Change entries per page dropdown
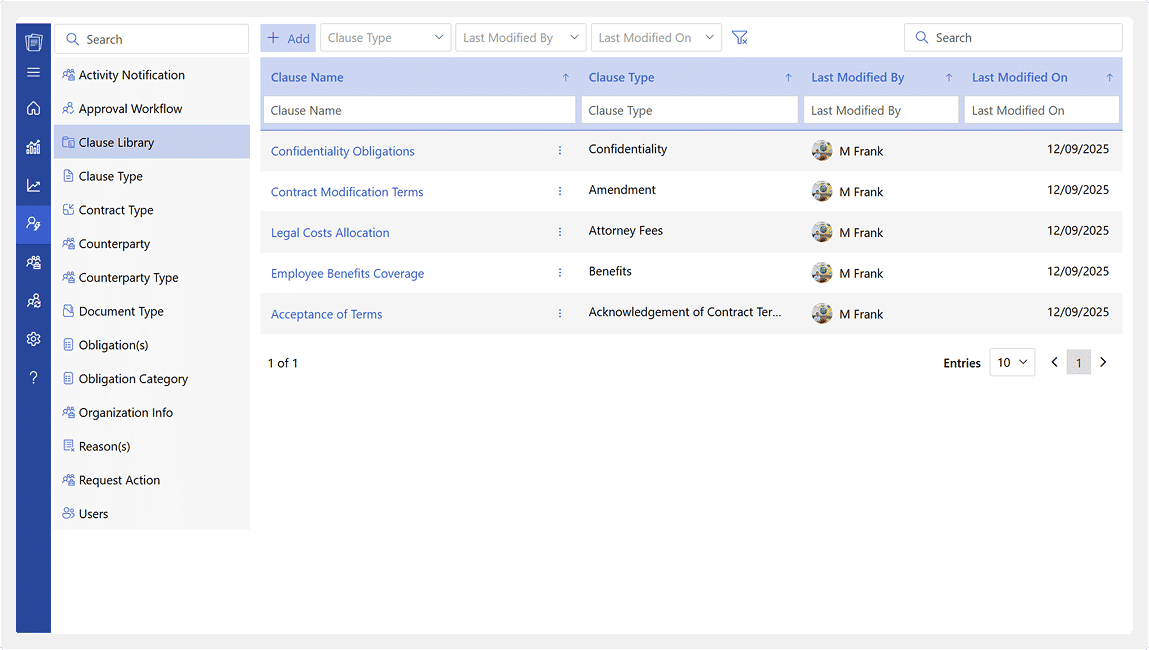 [x=1012, y=363]
